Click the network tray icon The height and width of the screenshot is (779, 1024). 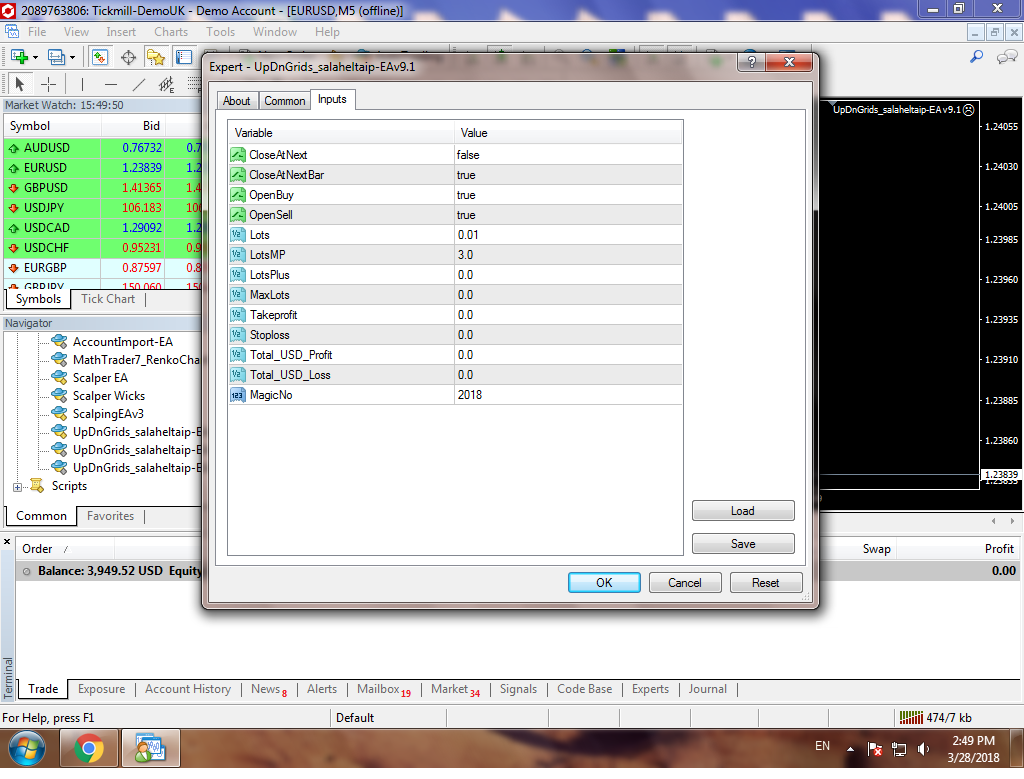(x=899, y=749)
